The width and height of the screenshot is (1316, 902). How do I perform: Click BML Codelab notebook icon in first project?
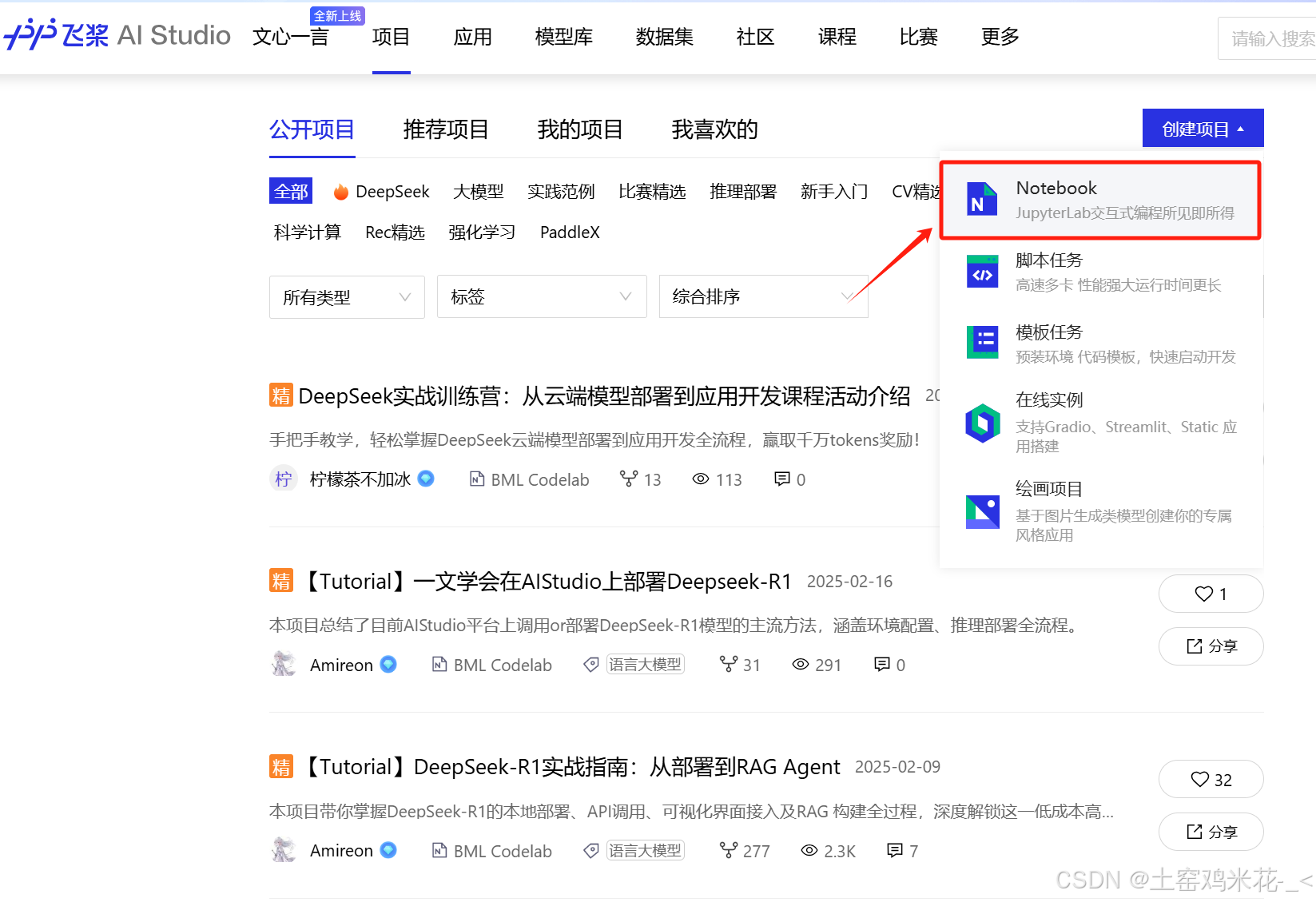click(477, 479)
